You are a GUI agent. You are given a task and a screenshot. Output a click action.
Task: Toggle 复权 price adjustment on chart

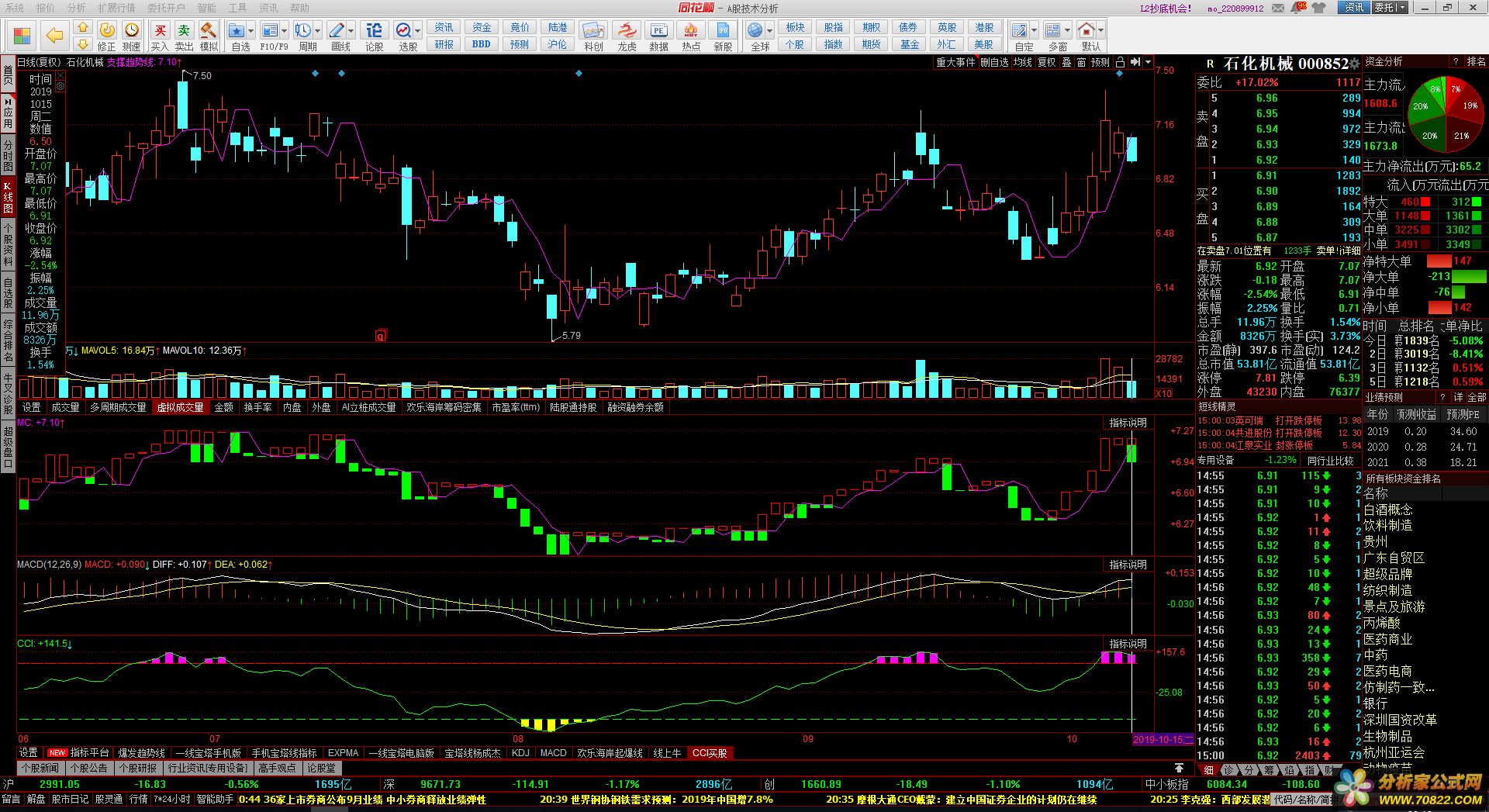pos(1047,62)
